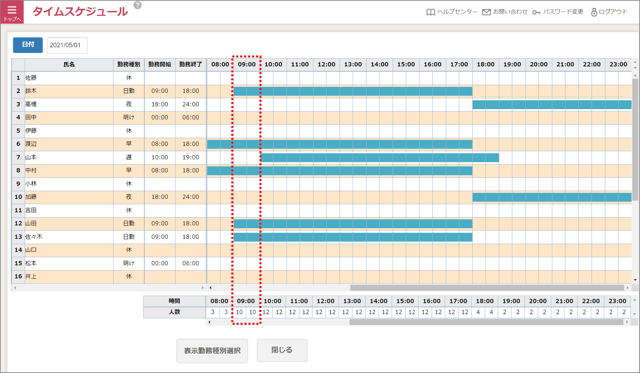640x373 pixels.
Task: Click the name list's right scroll arrow
Action: [x=202, y=288]
